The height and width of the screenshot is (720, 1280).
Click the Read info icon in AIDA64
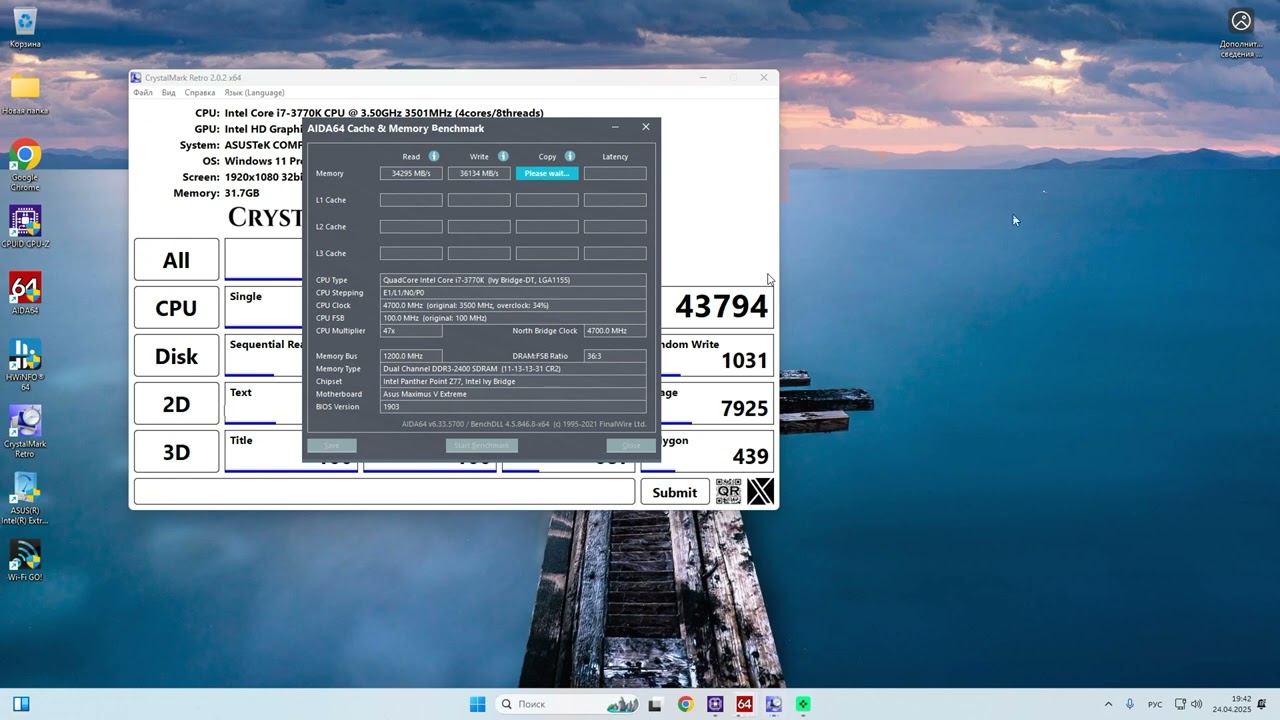click(434, 156)
